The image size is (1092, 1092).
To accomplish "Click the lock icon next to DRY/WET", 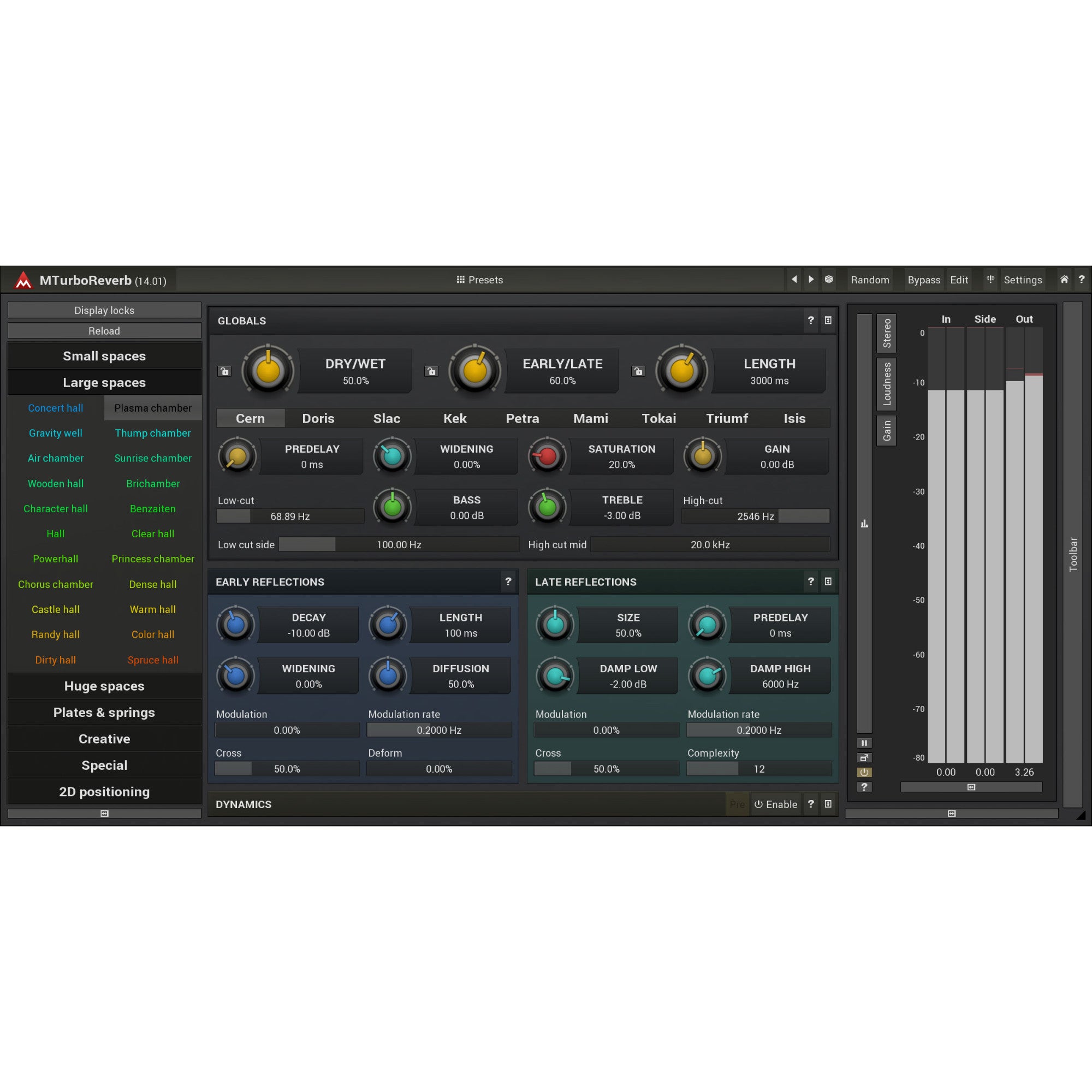I will point(224,371).
